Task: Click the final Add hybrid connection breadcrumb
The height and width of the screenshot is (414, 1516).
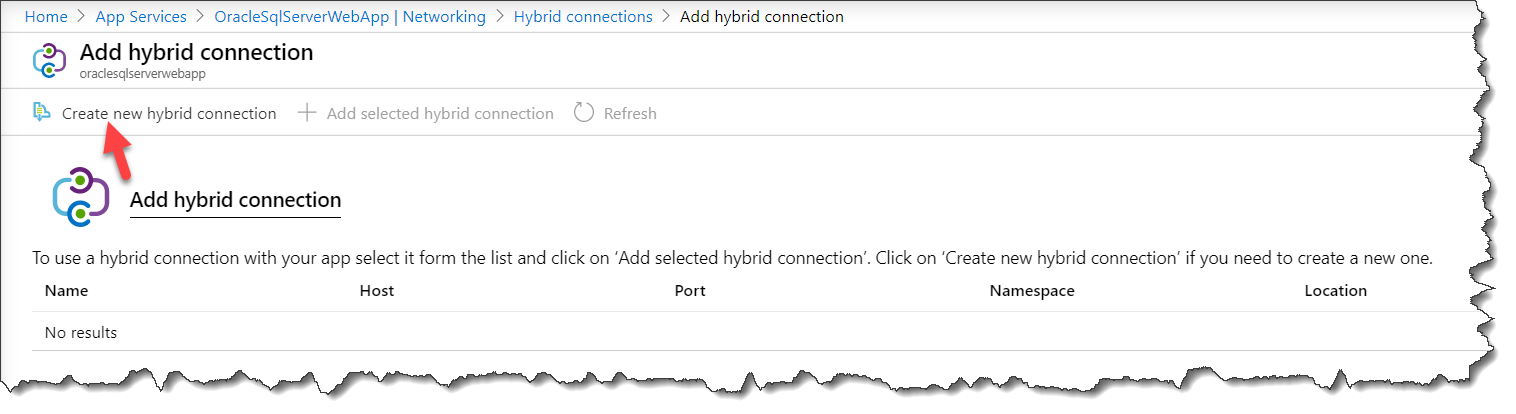Action: coord(761,17)
